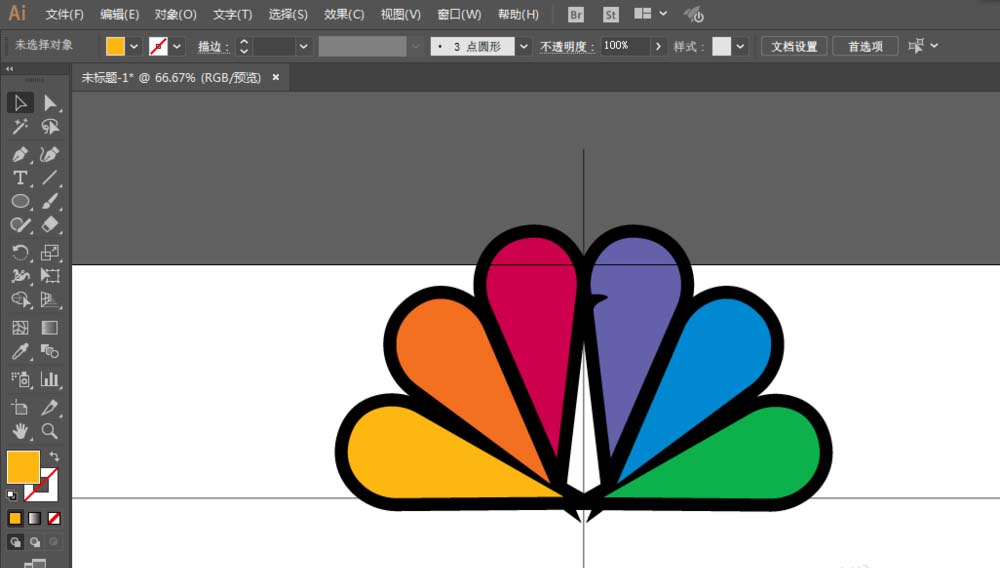
Task: Select the Curvature tool
Action: pos(50,154)
